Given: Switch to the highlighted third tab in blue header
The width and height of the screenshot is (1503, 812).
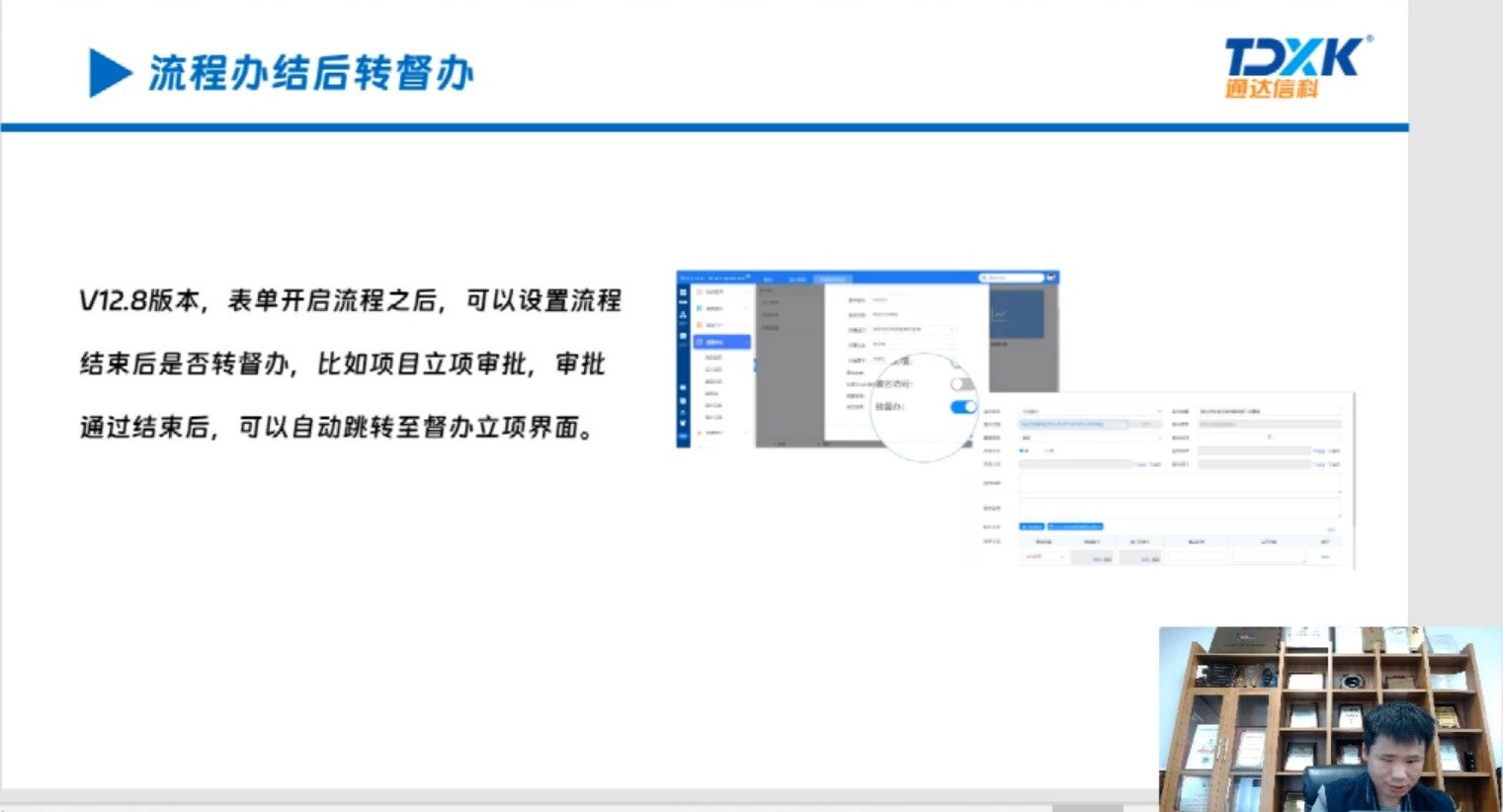Looking at the screenshot, I should point(831,280).
